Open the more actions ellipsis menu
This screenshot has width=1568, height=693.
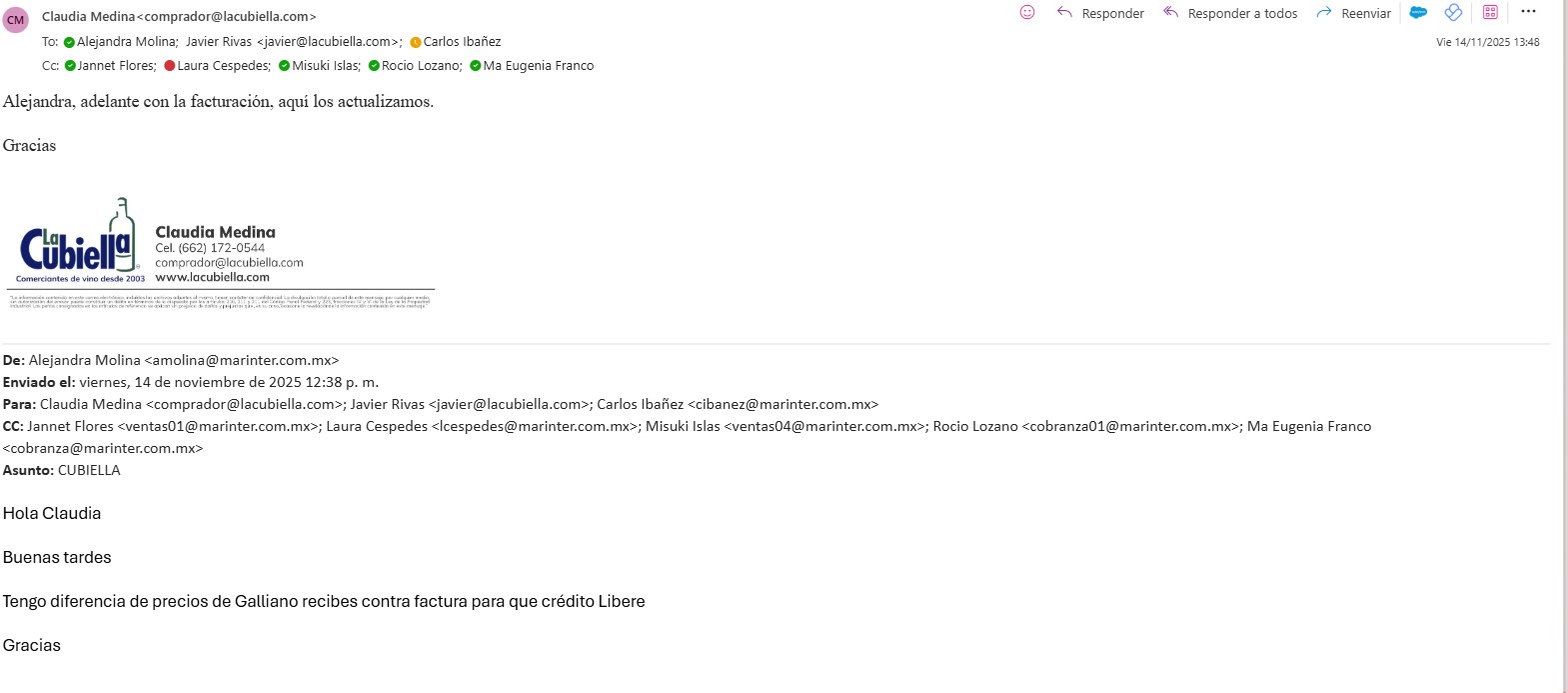[1528, 12]
